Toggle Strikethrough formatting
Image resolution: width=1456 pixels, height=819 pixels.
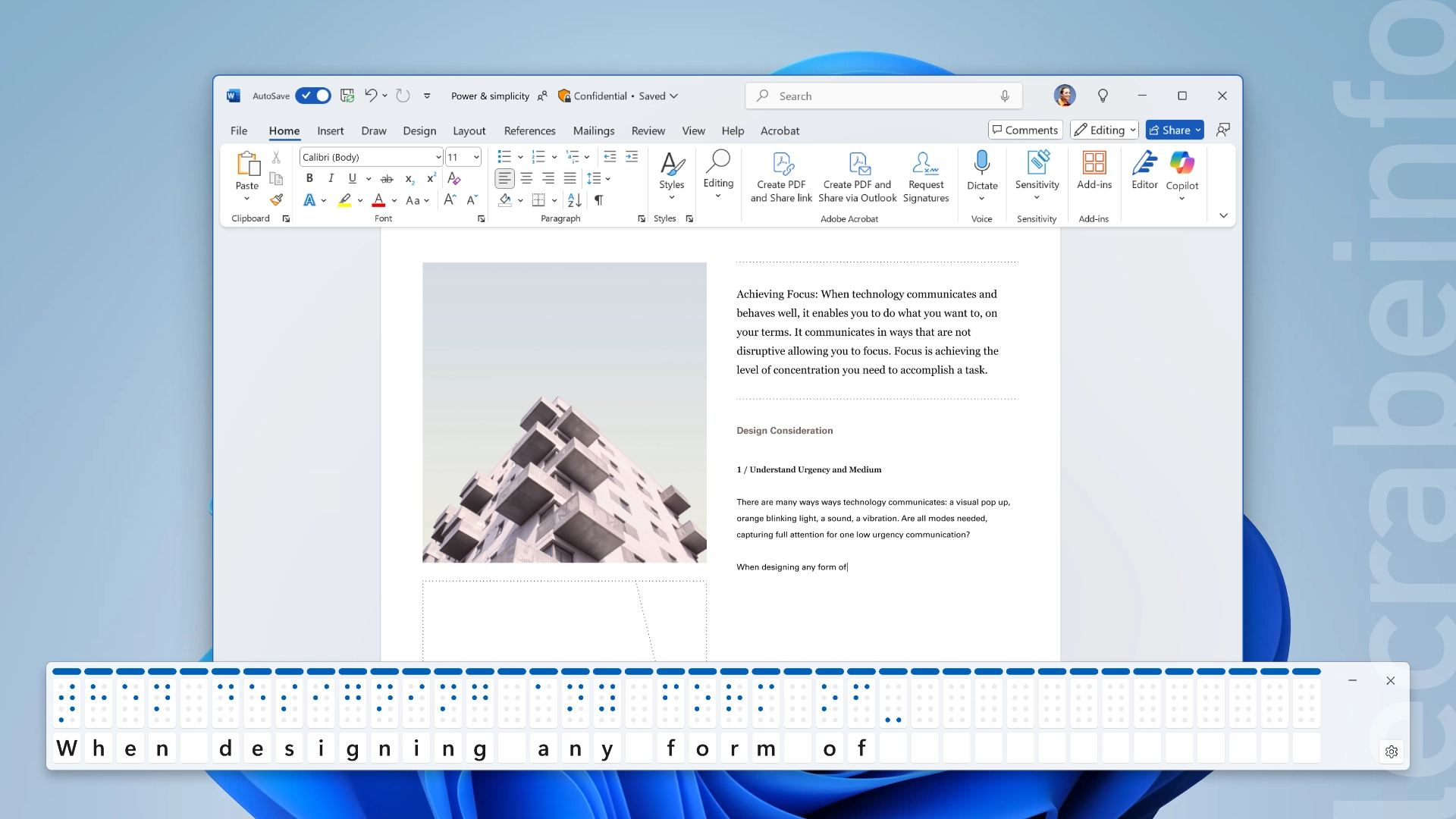point(387,178)
